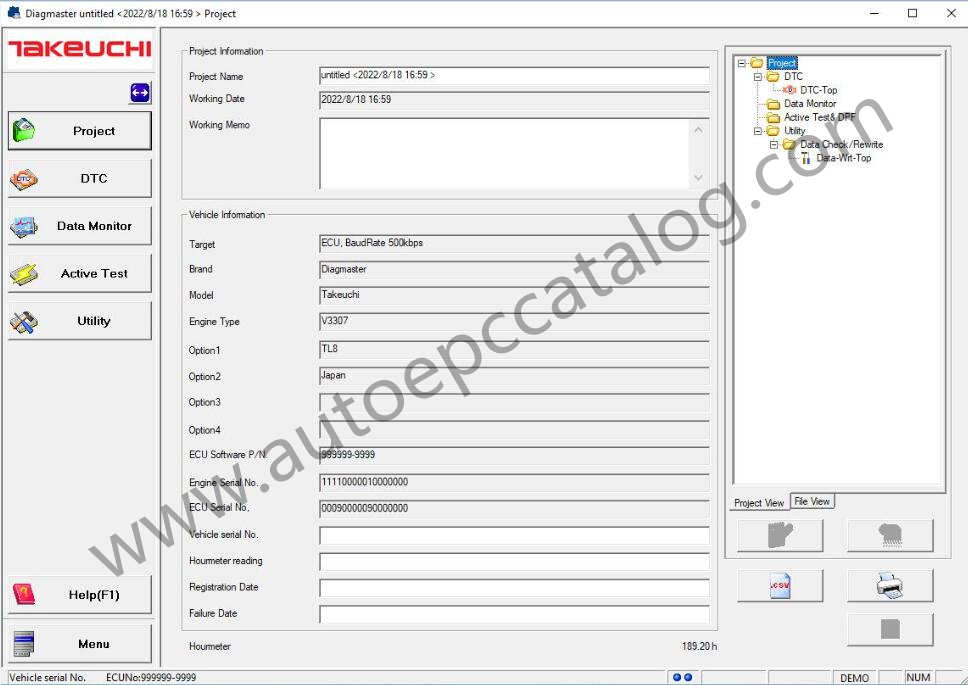Click the empty Option4 field
This screenshot has height=685, width=968.
tap(514, 430)
